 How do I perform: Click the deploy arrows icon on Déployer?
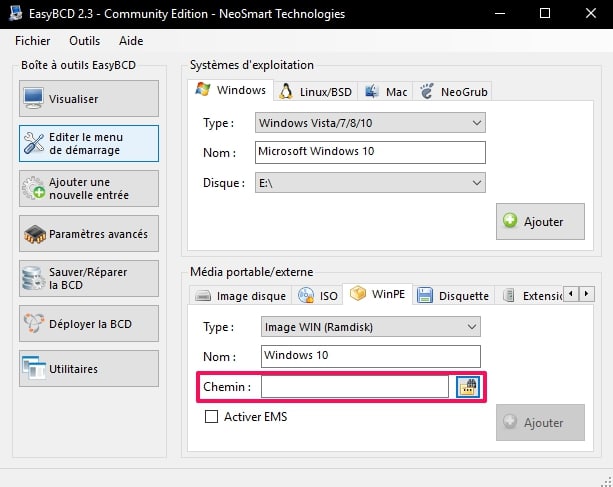click(x=33, y=323)
